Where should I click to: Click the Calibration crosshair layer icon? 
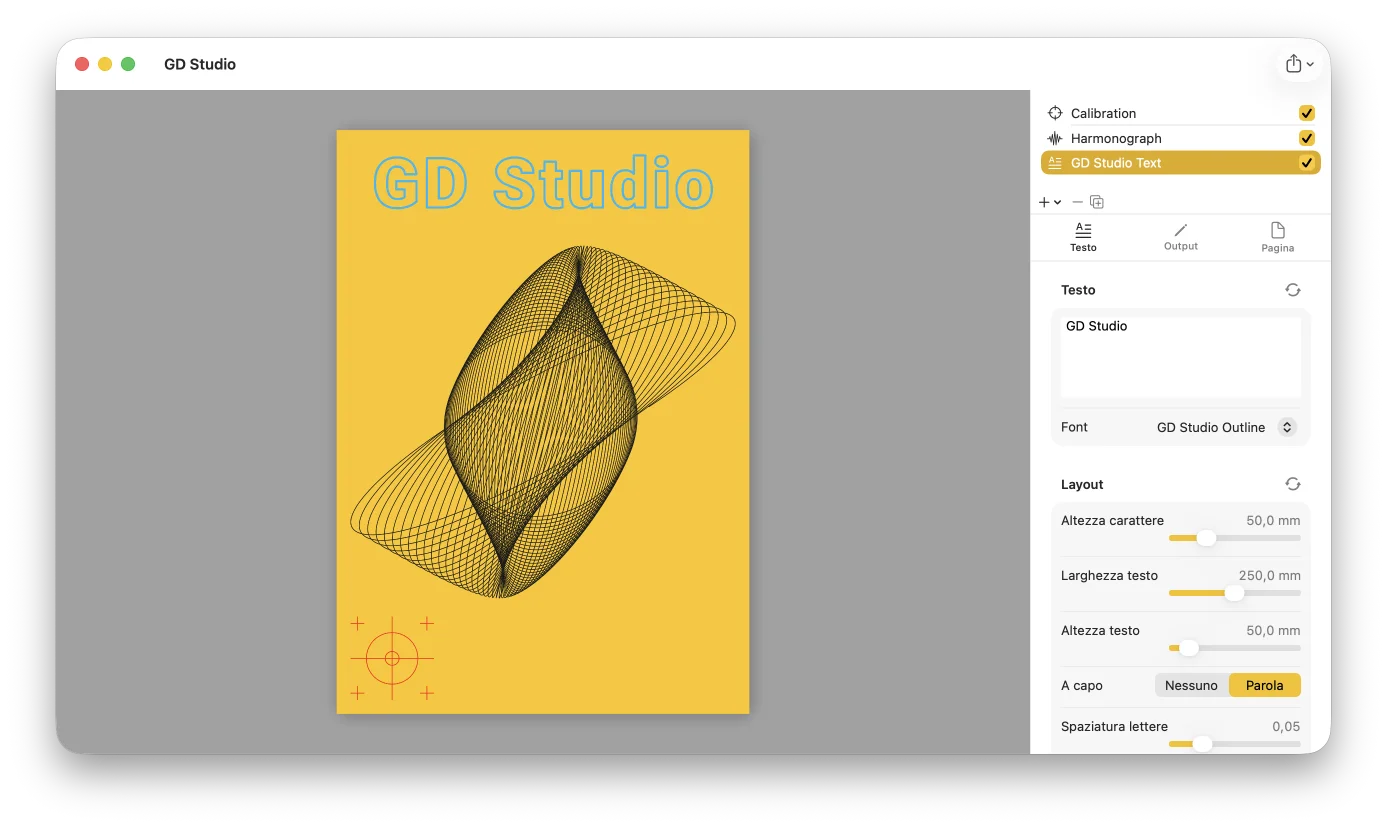(1054, 113)
